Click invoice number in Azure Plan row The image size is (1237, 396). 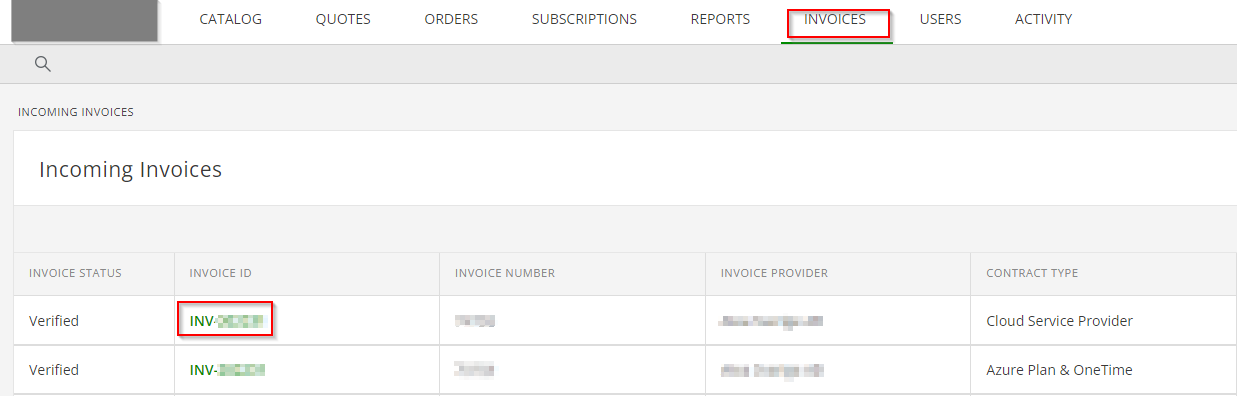click(x=475, y=370)
